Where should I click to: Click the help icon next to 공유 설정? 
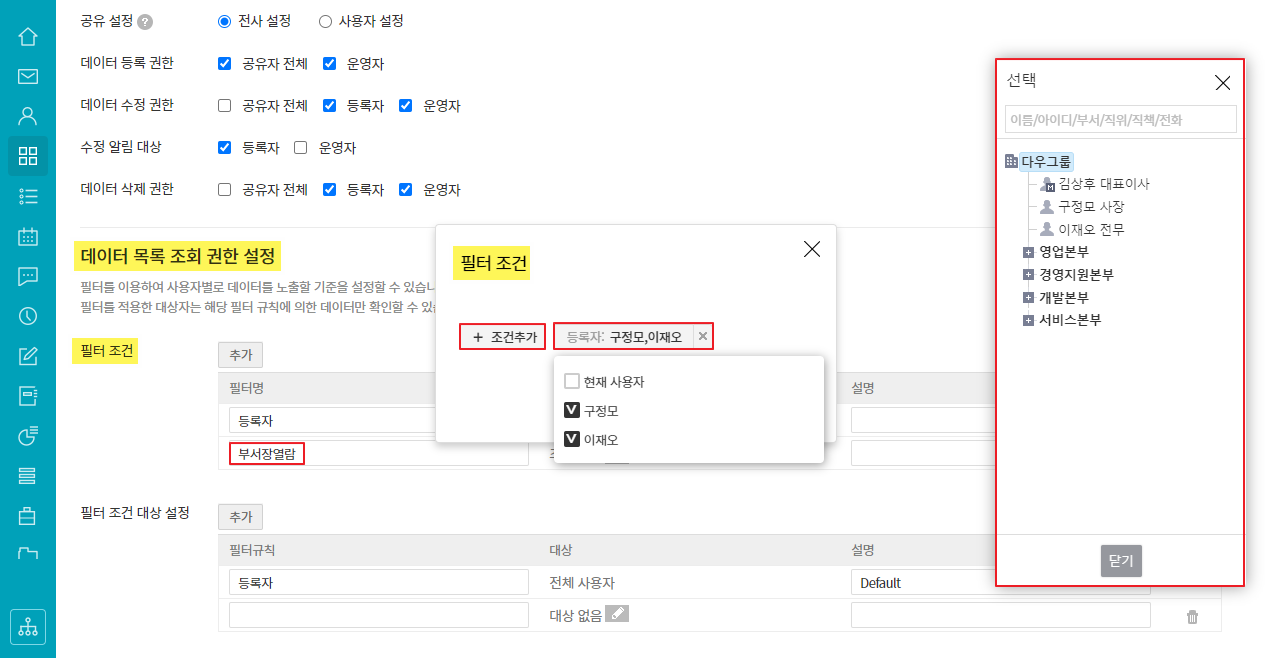(x=145, y=21)
